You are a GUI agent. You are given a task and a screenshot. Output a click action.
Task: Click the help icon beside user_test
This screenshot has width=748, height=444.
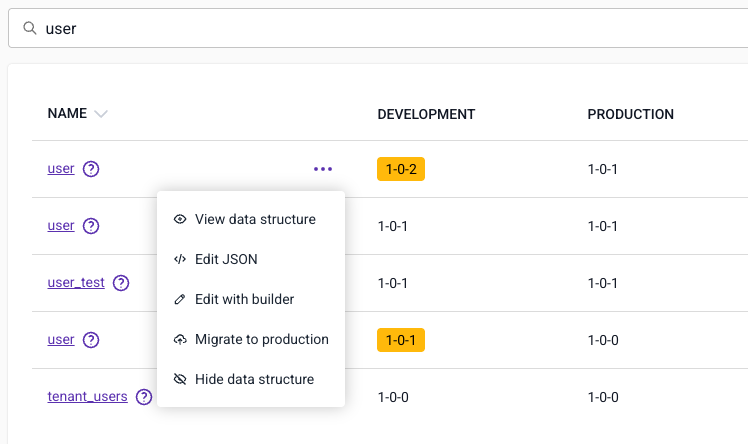pyautogui.click(x=121, y=283)
